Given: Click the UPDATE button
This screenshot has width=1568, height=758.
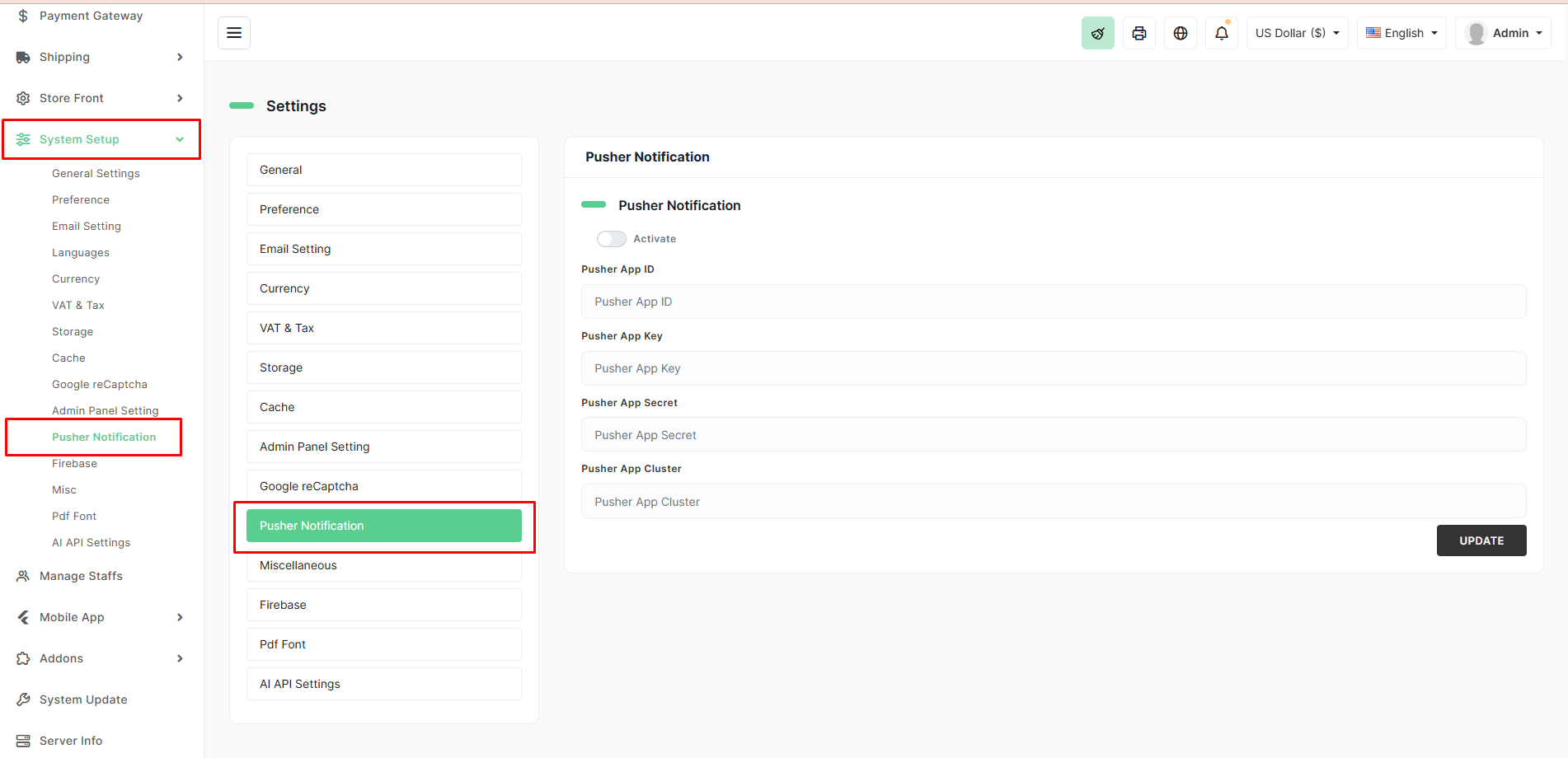Looking at the screenshot, I should pos(1481,540).
